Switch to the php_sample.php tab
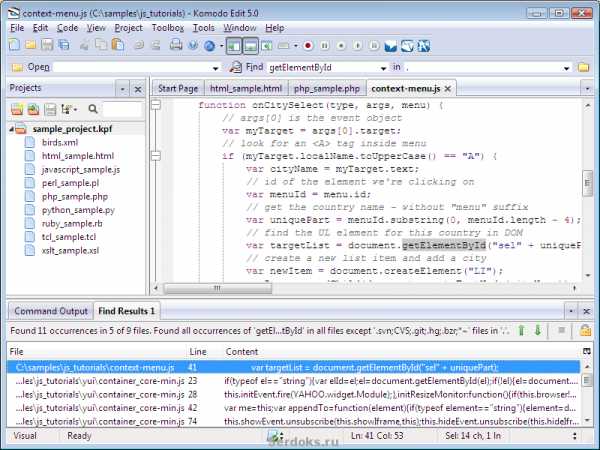 (x=327, y=88)
